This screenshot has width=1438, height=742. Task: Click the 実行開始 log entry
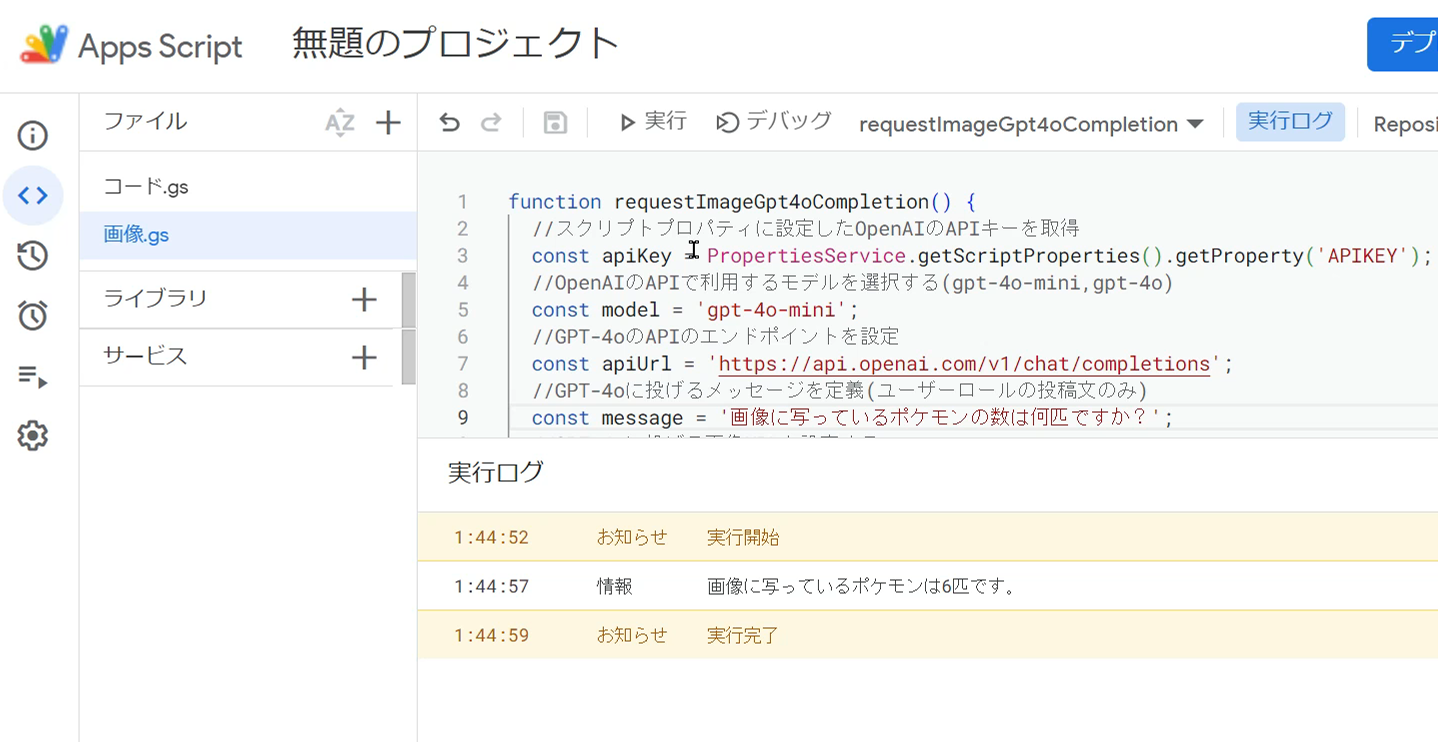pos(743,538)
